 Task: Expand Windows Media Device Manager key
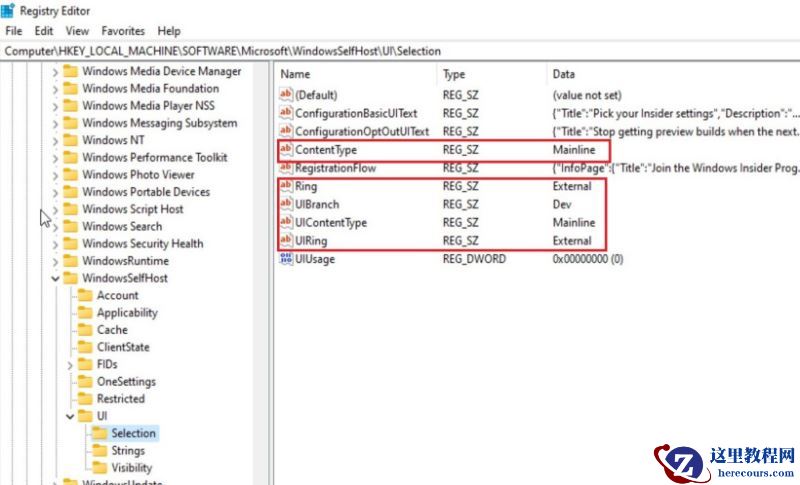[55, 72]
